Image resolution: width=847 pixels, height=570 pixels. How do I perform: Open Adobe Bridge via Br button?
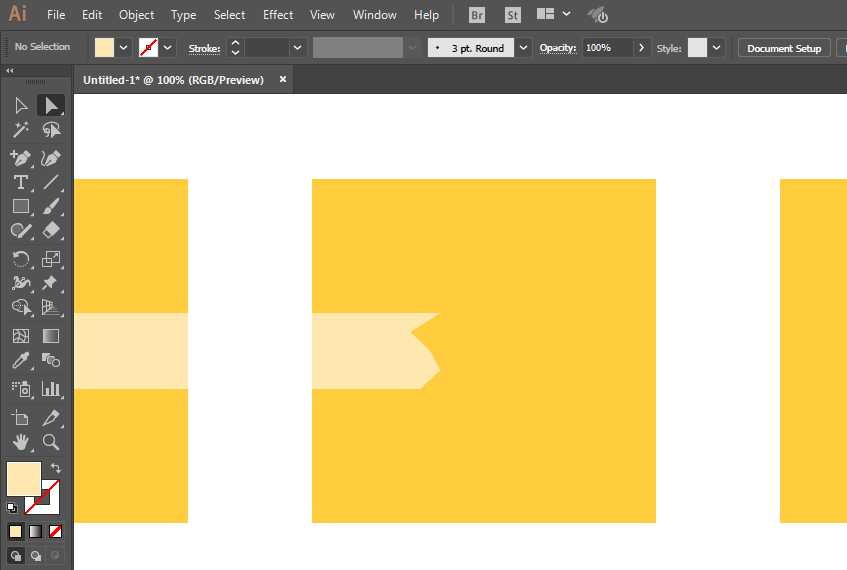[477, 15]
